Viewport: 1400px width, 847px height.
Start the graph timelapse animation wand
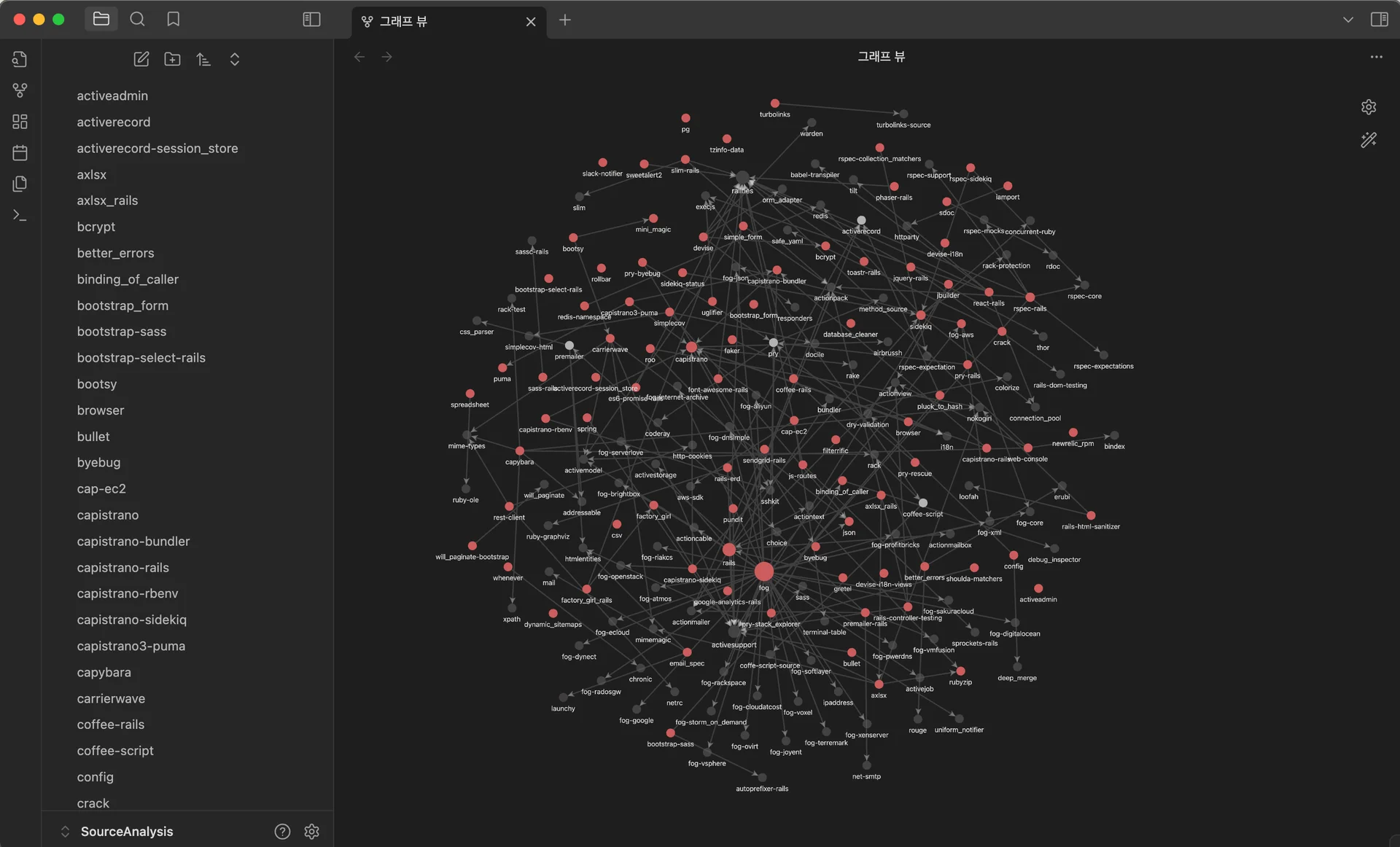(x=1369, y=139)
